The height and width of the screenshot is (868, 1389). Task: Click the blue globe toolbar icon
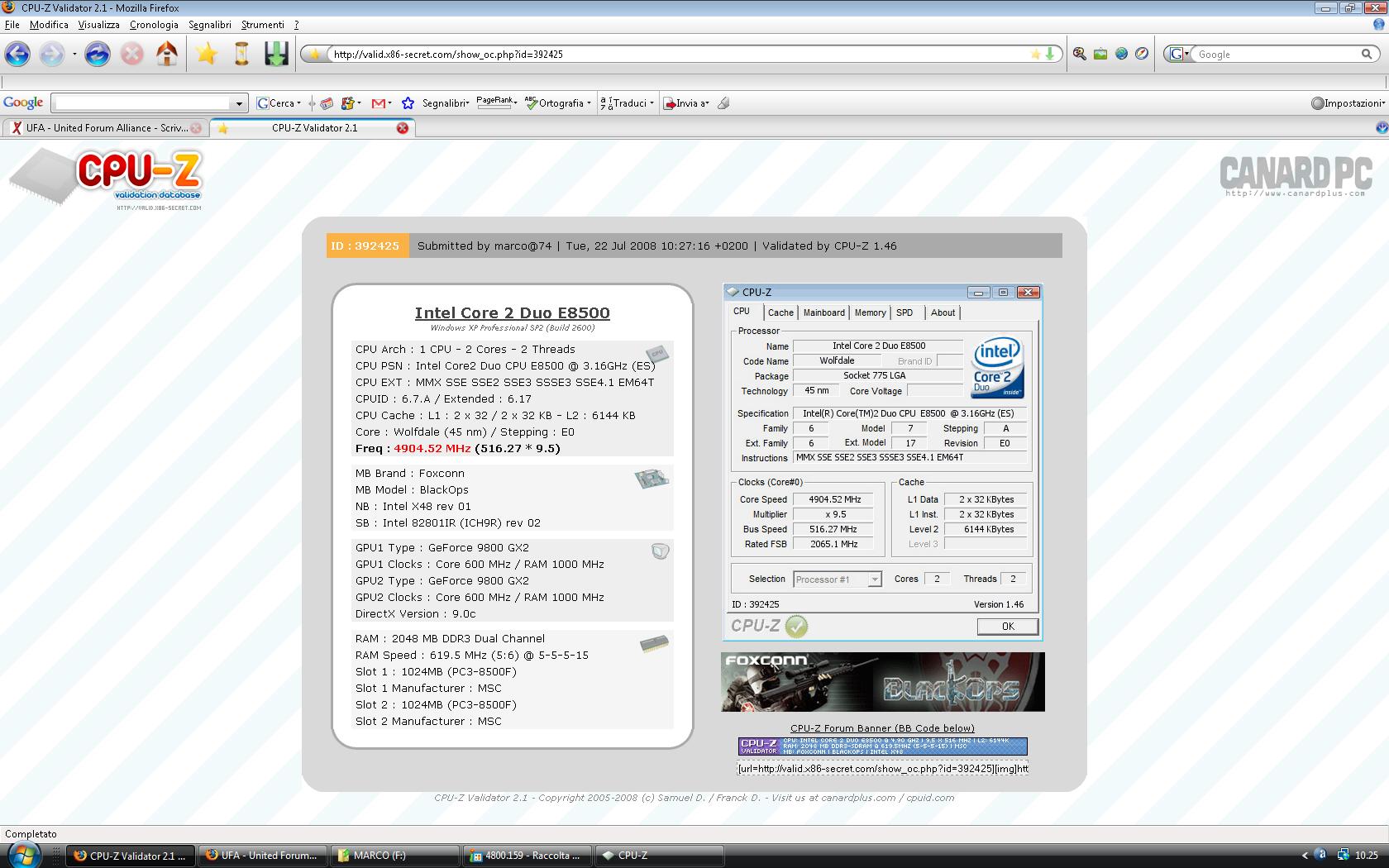1121,55
